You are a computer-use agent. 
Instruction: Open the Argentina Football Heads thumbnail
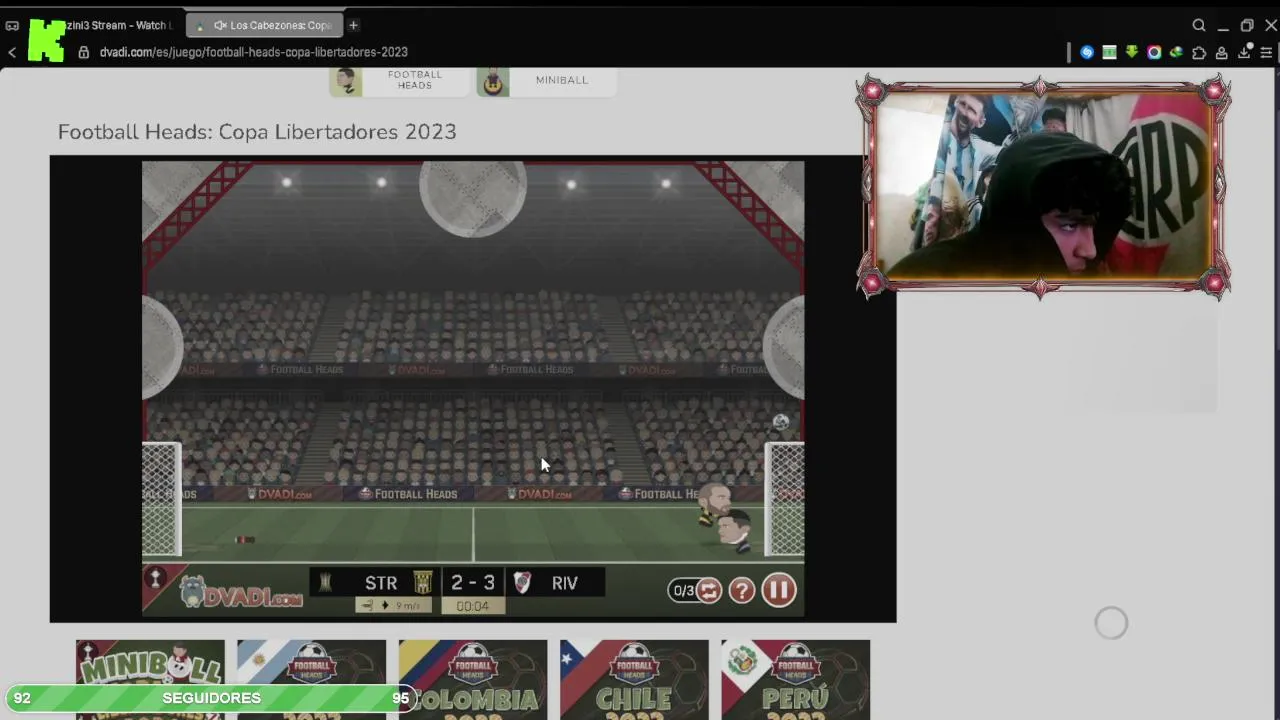pos(311,679)
